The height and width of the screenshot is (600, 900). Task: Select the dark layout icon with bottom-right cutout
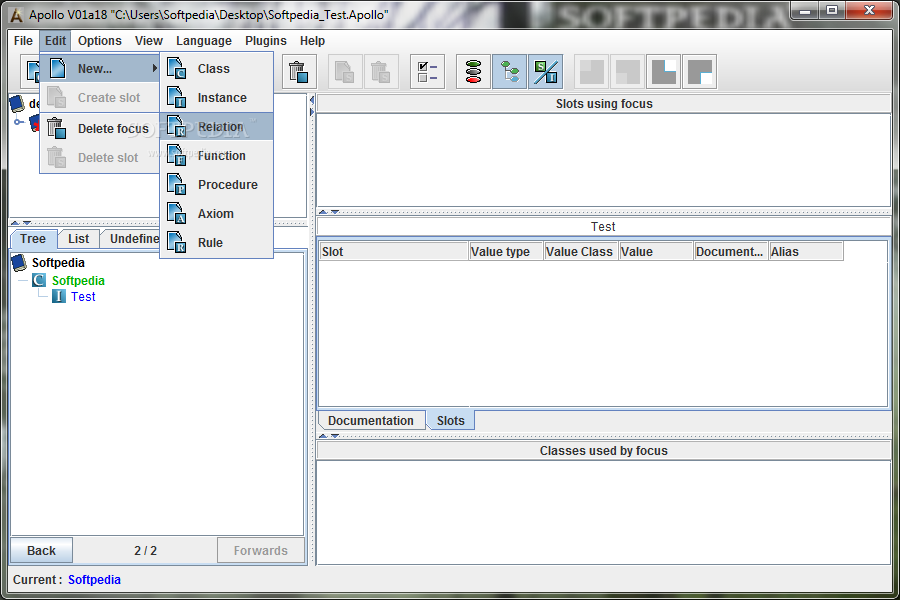[700, 72]
